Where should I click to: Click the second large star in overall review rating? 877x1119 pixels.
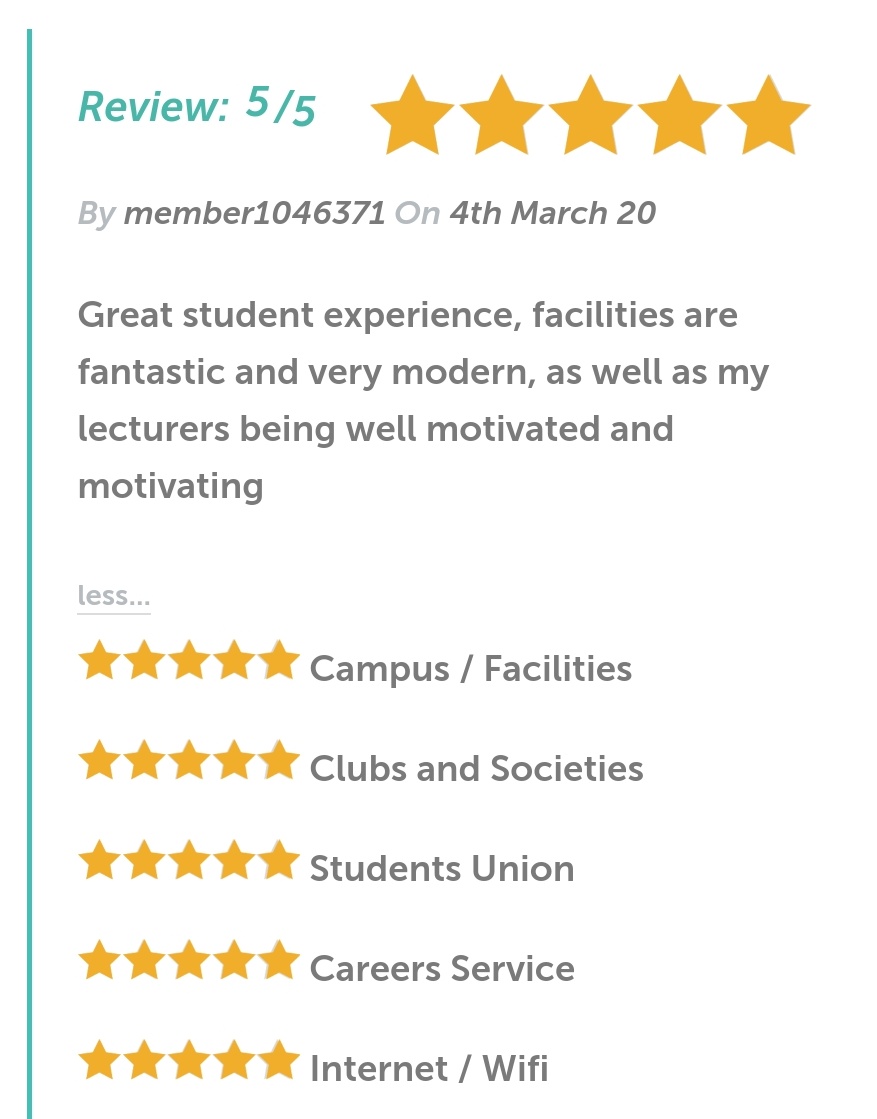click(501, 115)
